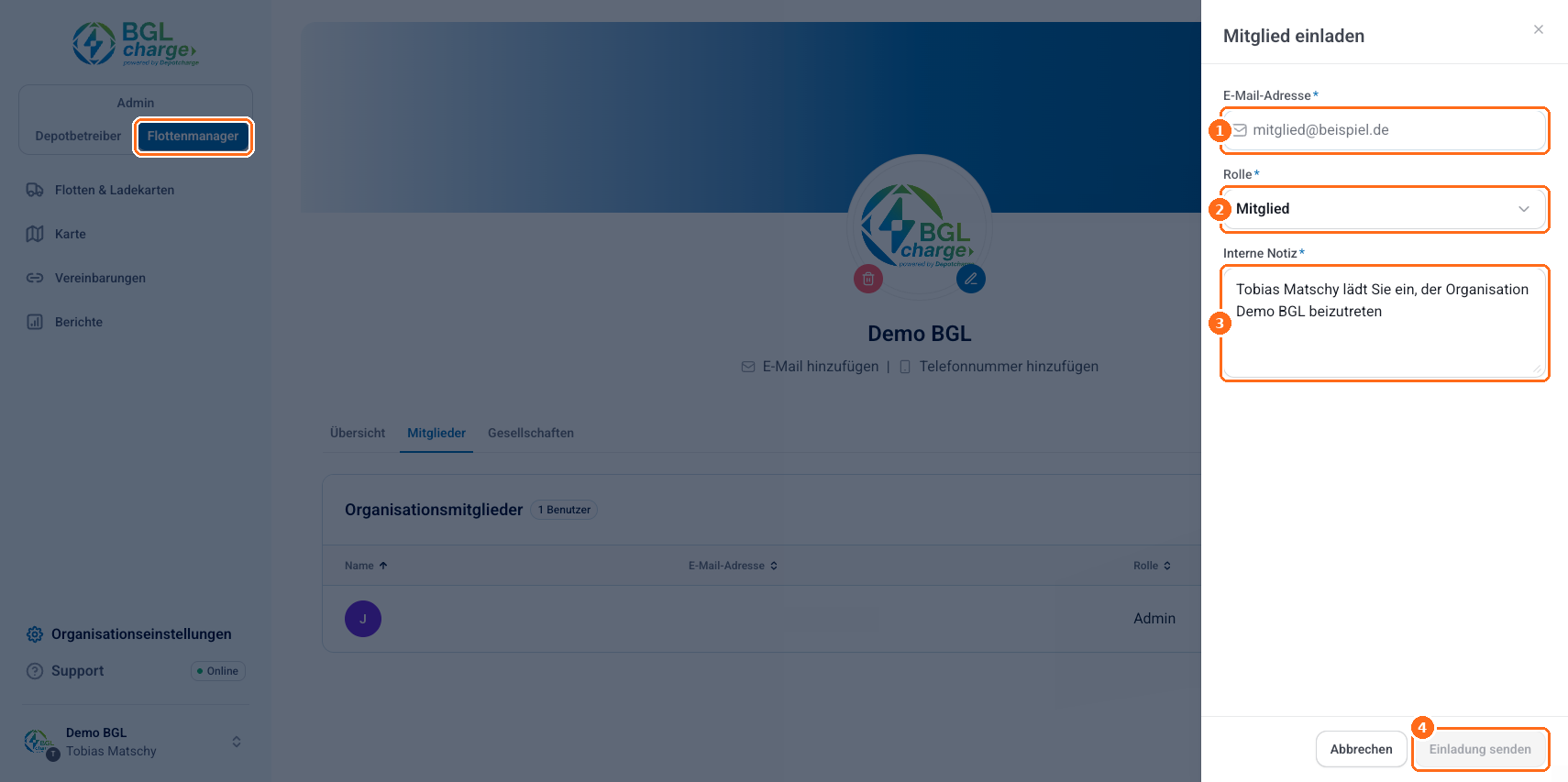Click the Online status badge
The image size is (1568, 782).
point(218,671)
